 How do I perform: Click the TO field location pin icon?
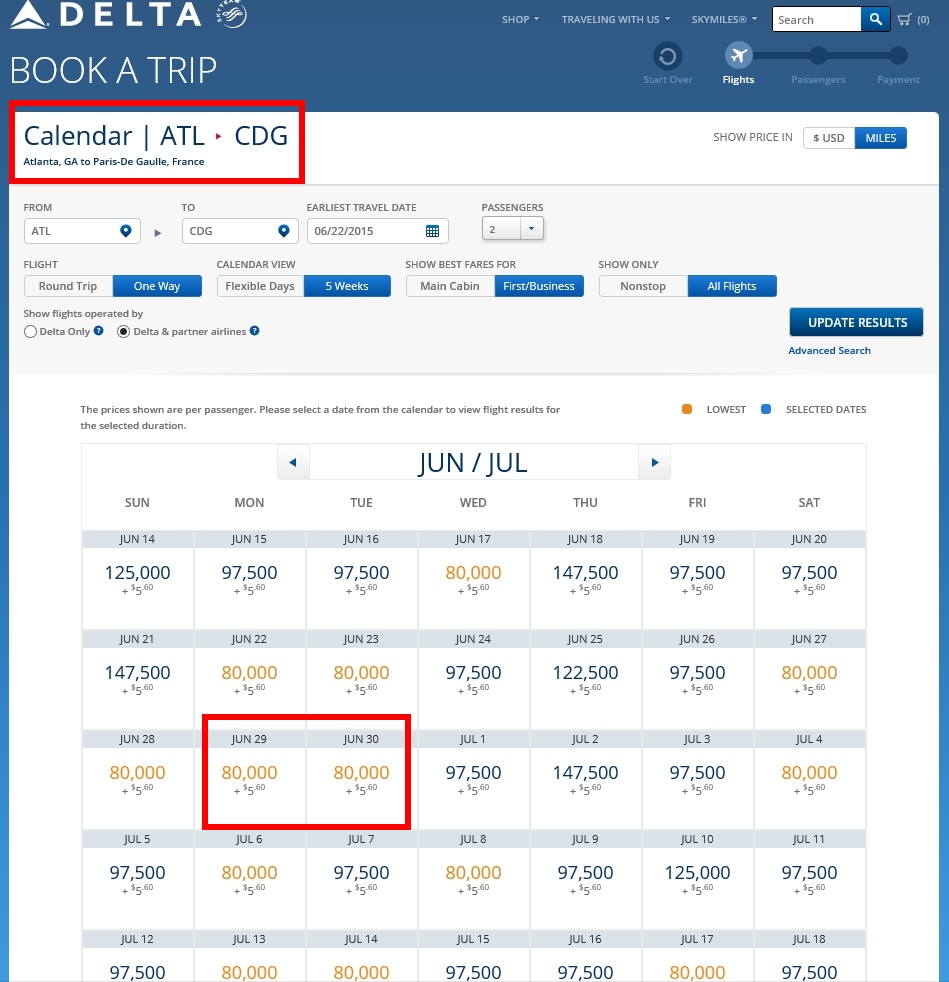click(x=283, y=231)
